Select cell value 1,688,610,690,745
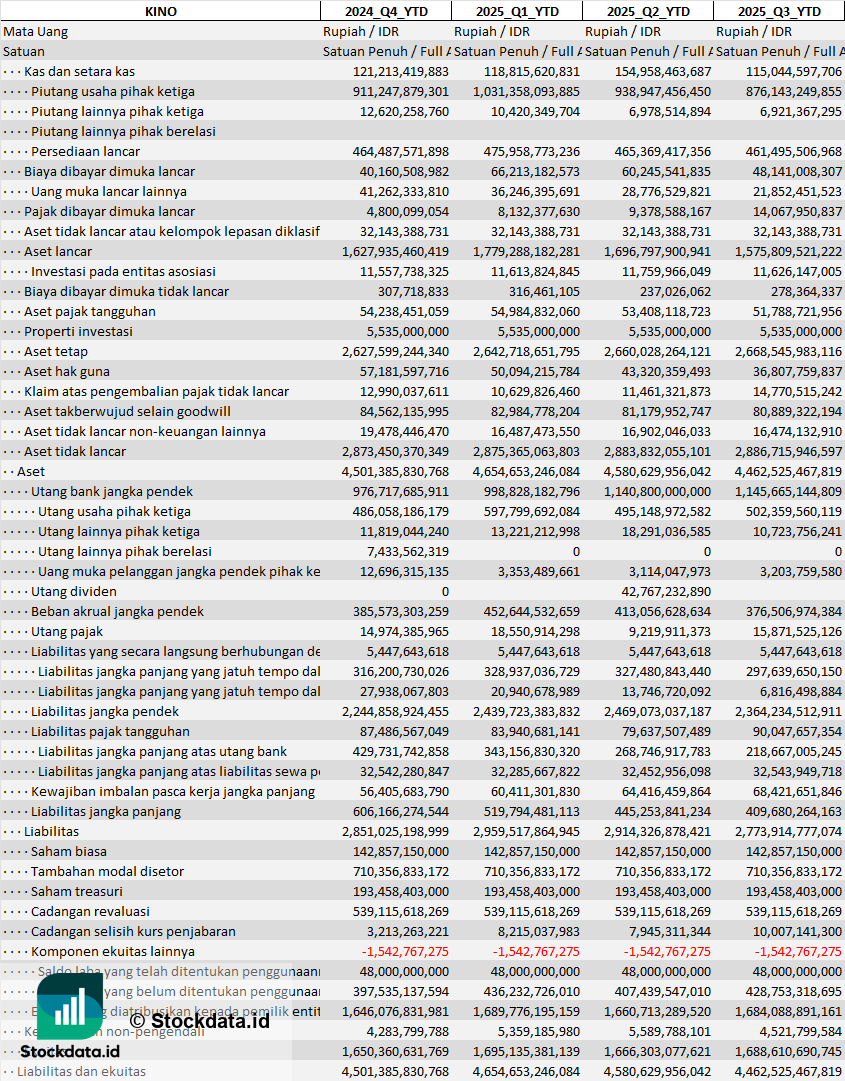This screenshot has height=1081, width=845. click(x=788, y=1051)
